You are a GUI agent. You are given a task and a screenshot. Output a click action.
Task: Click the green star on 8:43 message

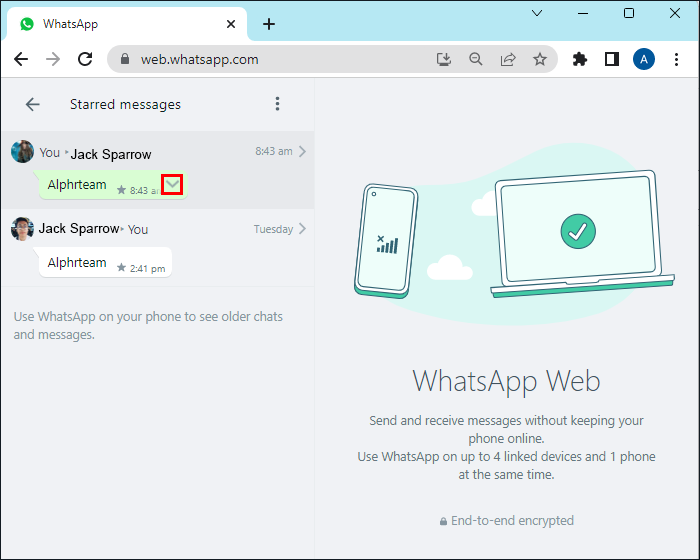point(121,190)
